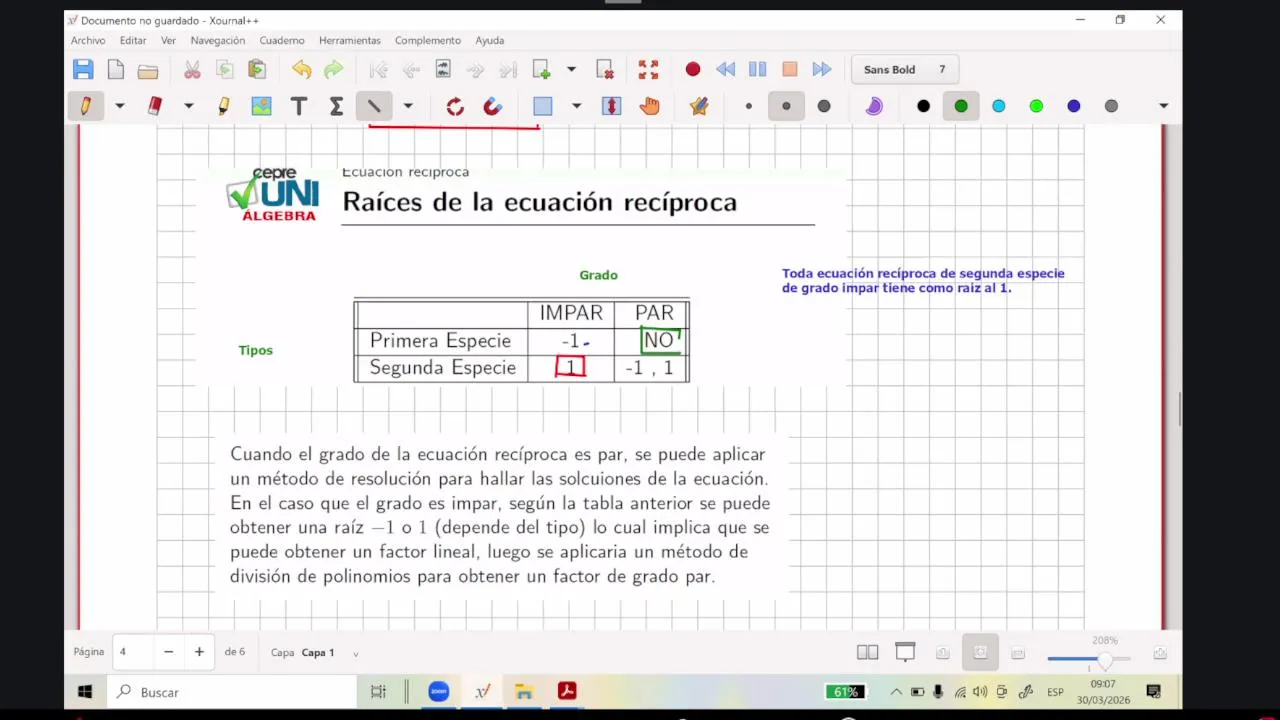1280x720 pixels.
Task: Select the Insert image tool
Action: (261, 106)
